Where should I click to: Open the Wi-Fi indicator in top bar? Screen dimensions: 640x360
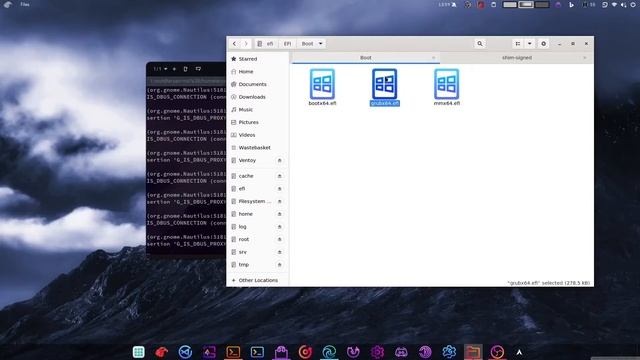(x=614, y=4)
